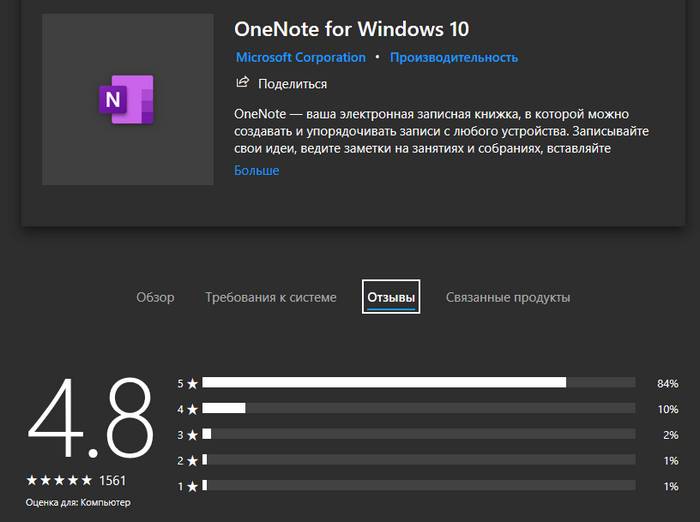Click the five-star row under the 4.8 rating
The image size is (700, 522).
(x=59, y=481)
